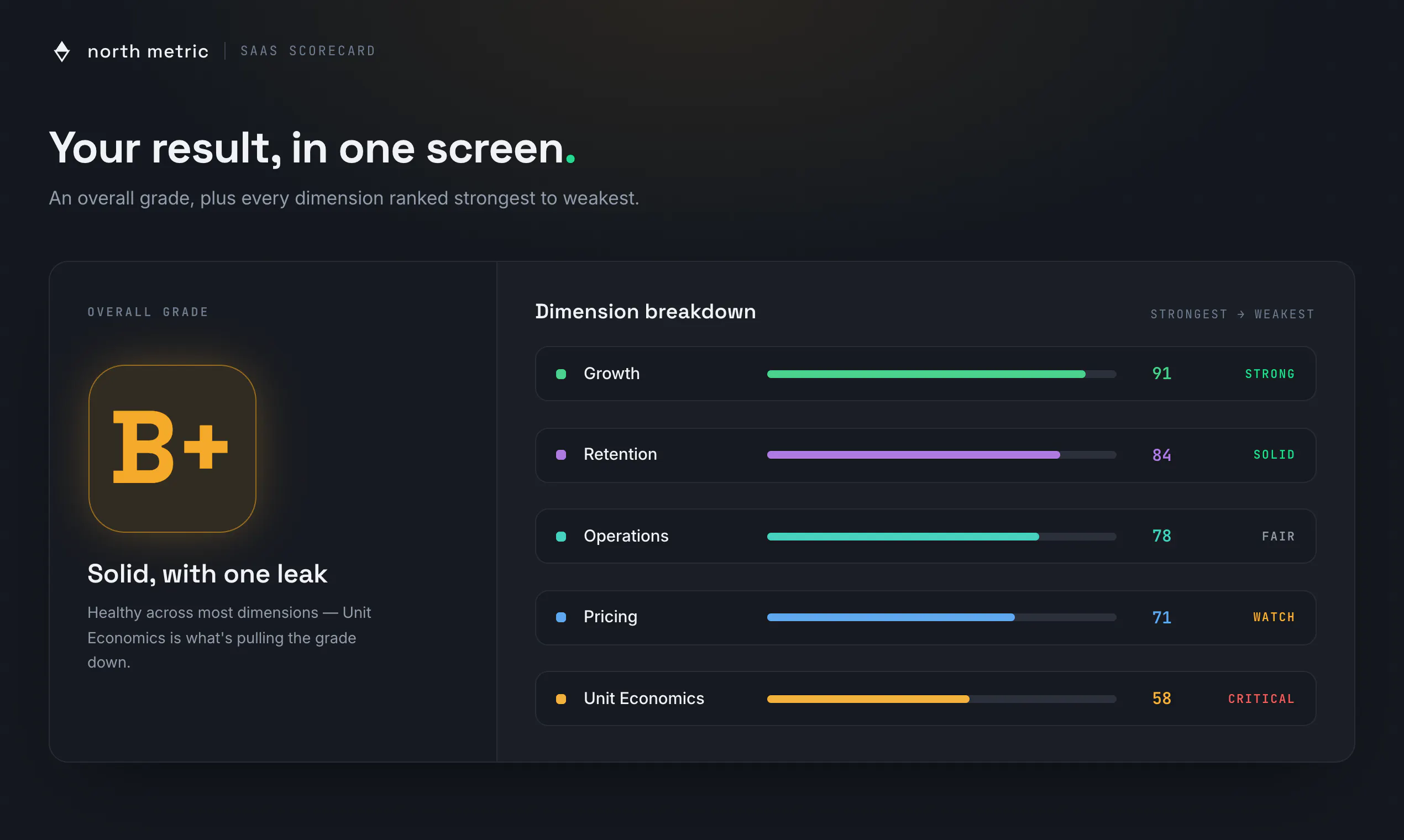
Task: Click the Solid, with one leak heading
Action: click(x=208, y=574)
